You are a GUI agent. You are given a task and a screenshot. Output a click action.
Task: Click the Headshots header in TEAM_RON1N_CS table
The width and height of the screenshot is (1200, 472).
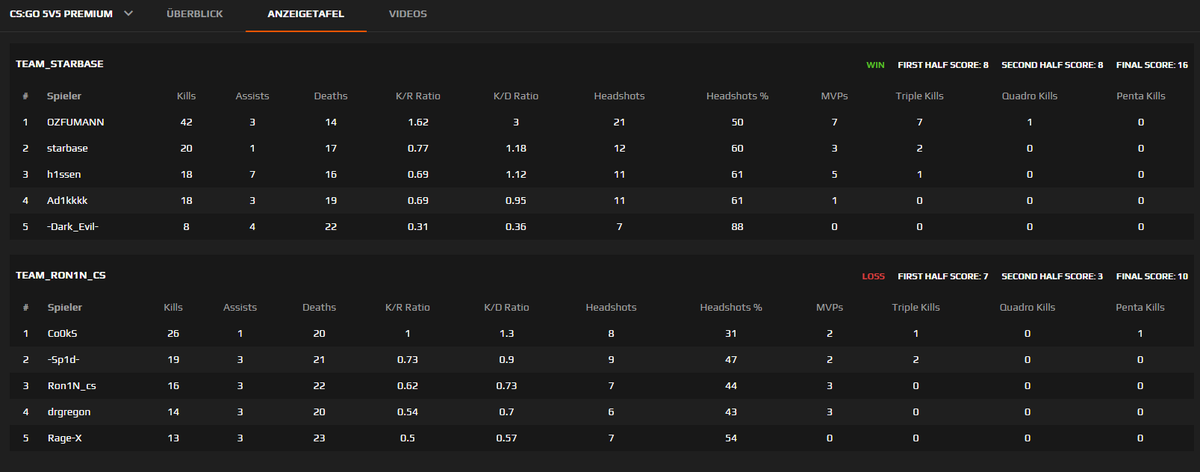[x=611, y=307]
